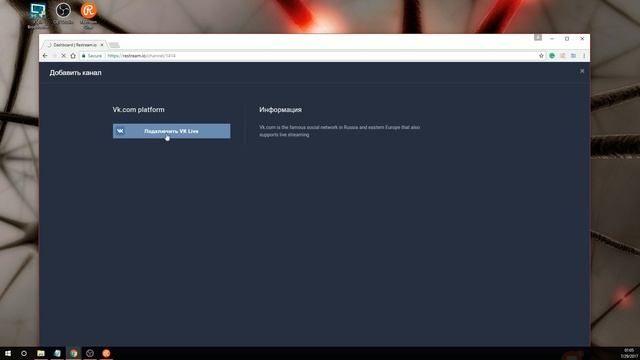Close the Добавить канал dialog

click(582, 71)
